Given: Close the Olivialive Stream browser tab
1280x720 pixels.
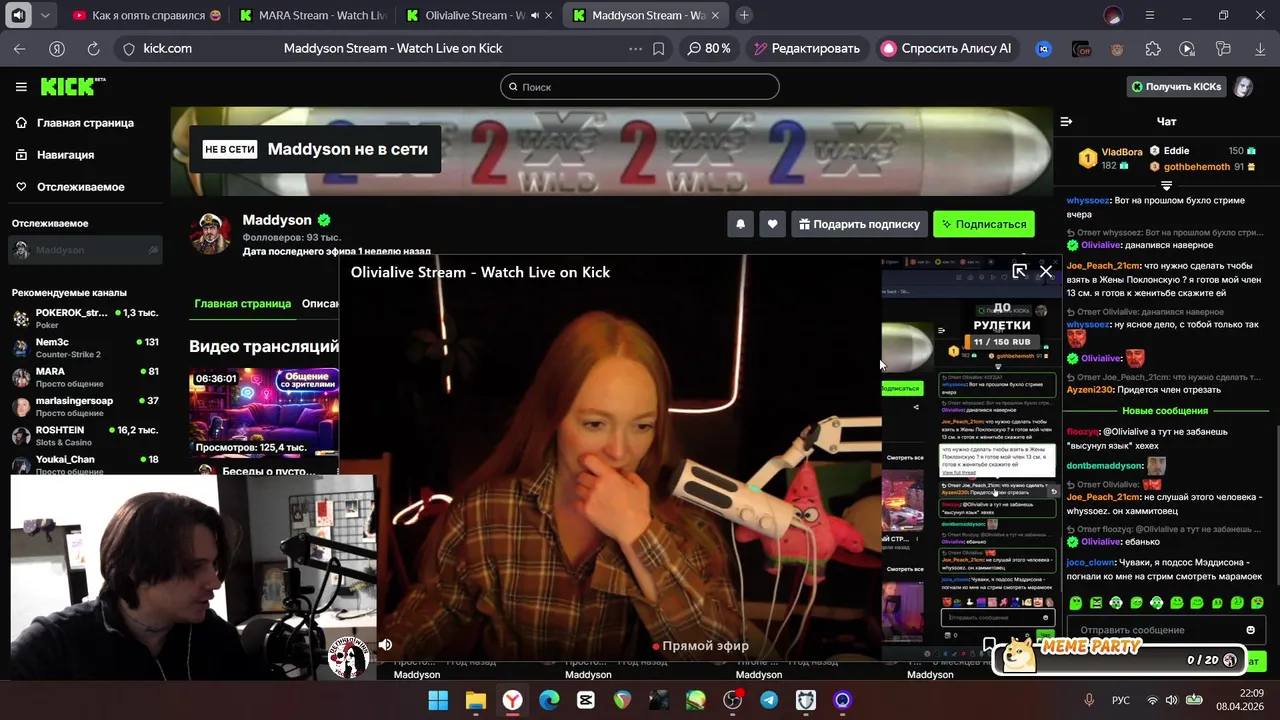Looking at the screenshot, I should 548,15.
